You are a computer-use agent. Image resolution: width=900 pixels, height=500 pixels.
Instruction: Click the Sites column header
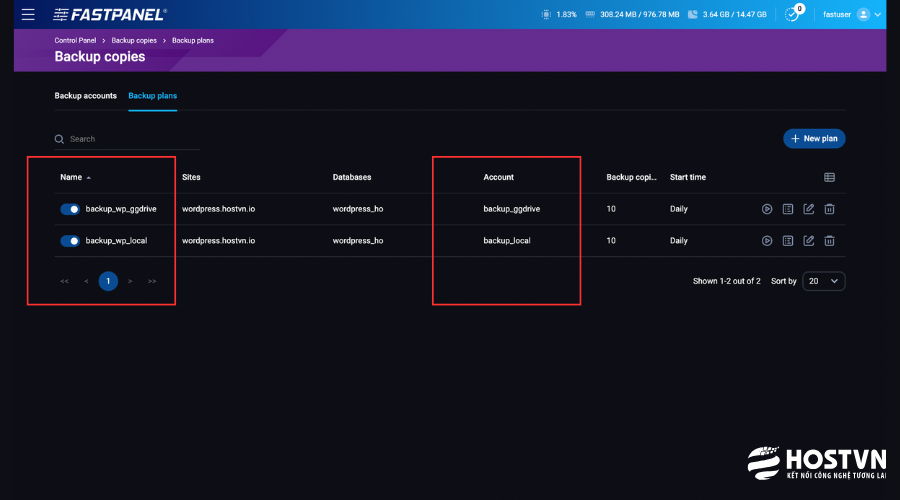[191, 177]
